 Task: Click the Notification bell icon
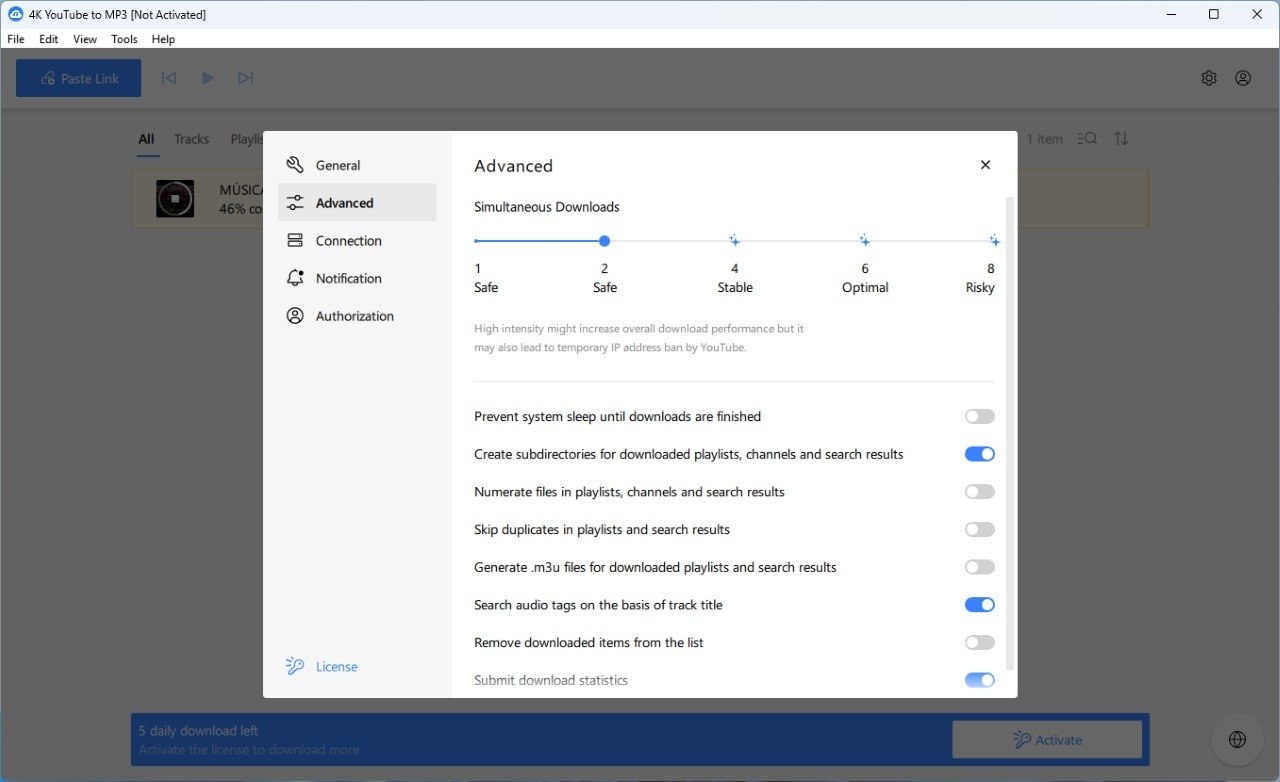[295, 279]
